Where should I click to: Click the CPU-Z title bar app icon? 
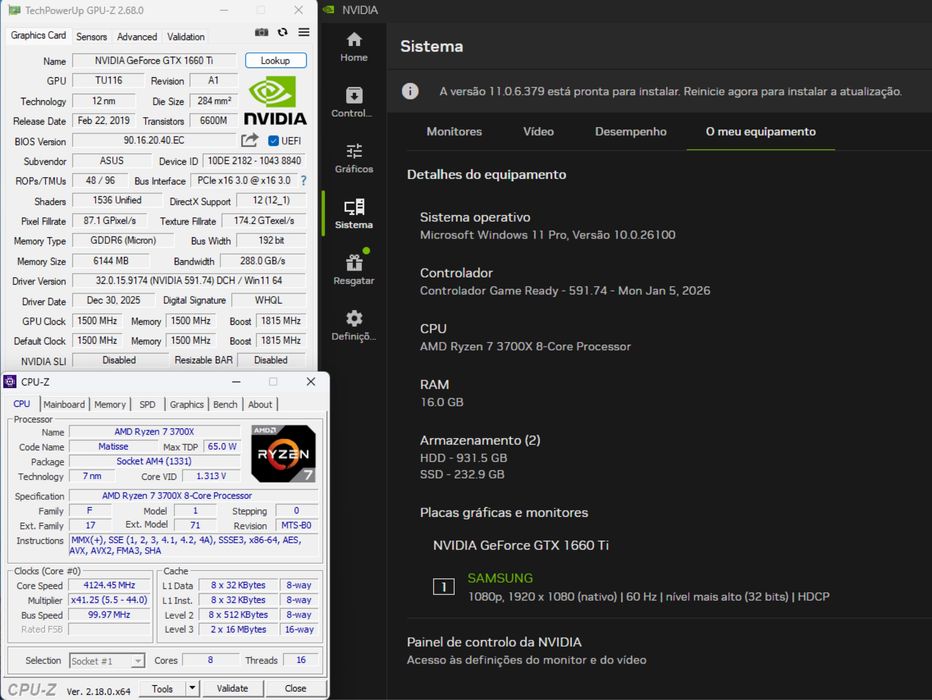click(x=10, y=381)
